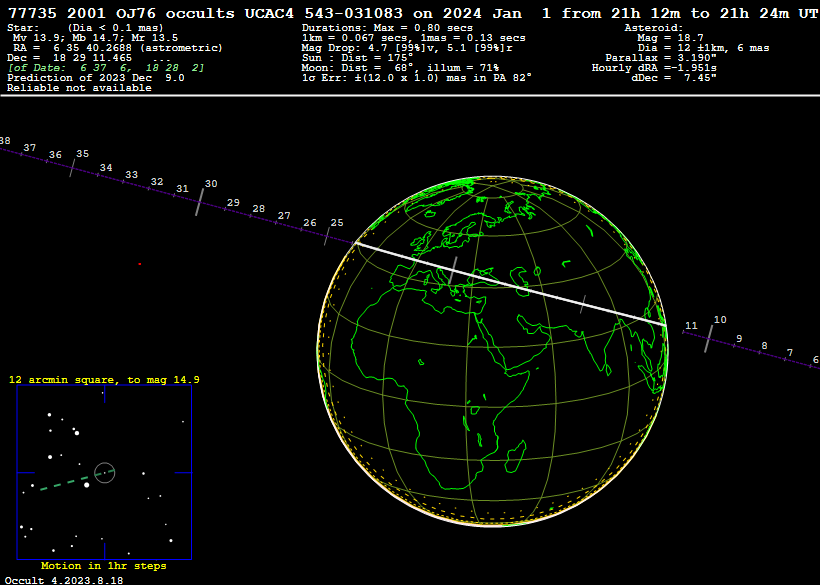Click the minute marker labeled 37

pyautogui.click(x=30, y=148)
